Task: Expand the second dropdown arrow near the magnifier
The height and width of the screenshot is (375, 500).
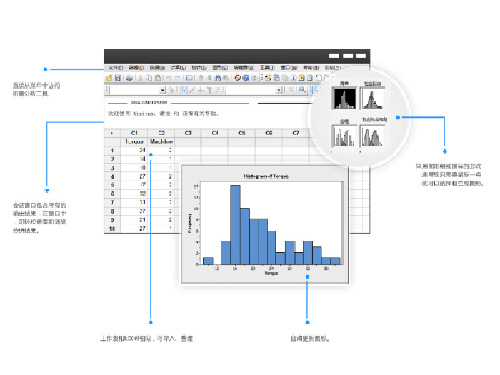Action: 280,90
